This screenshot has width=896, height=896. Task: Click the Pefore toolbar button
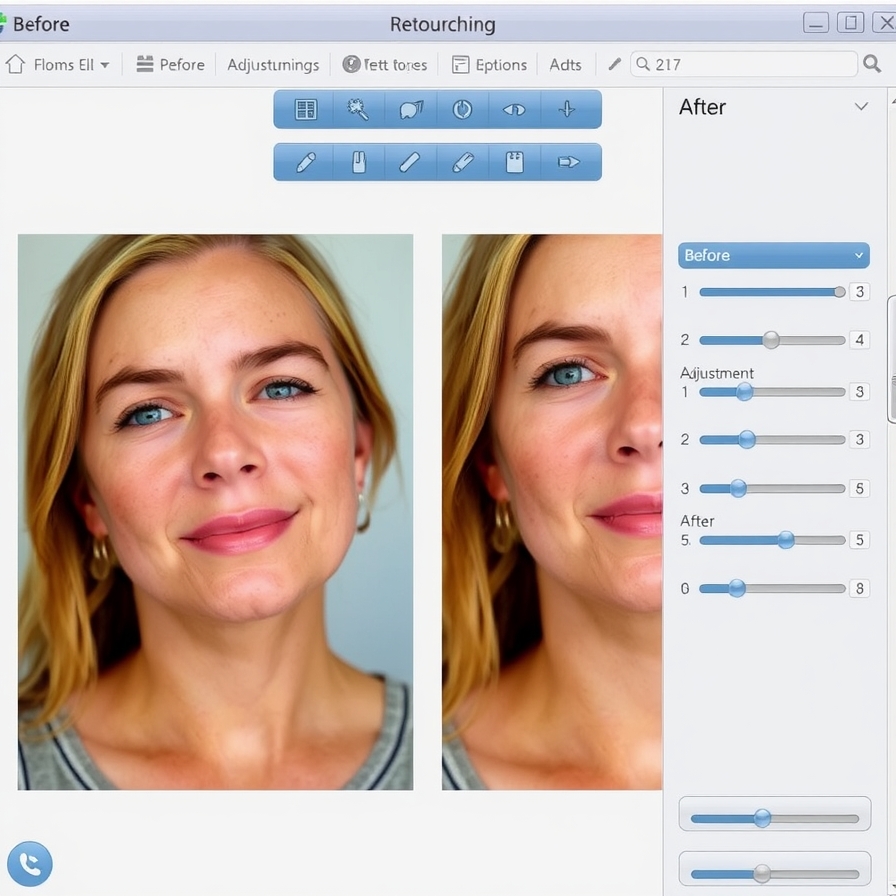click(x=170, y=65)
